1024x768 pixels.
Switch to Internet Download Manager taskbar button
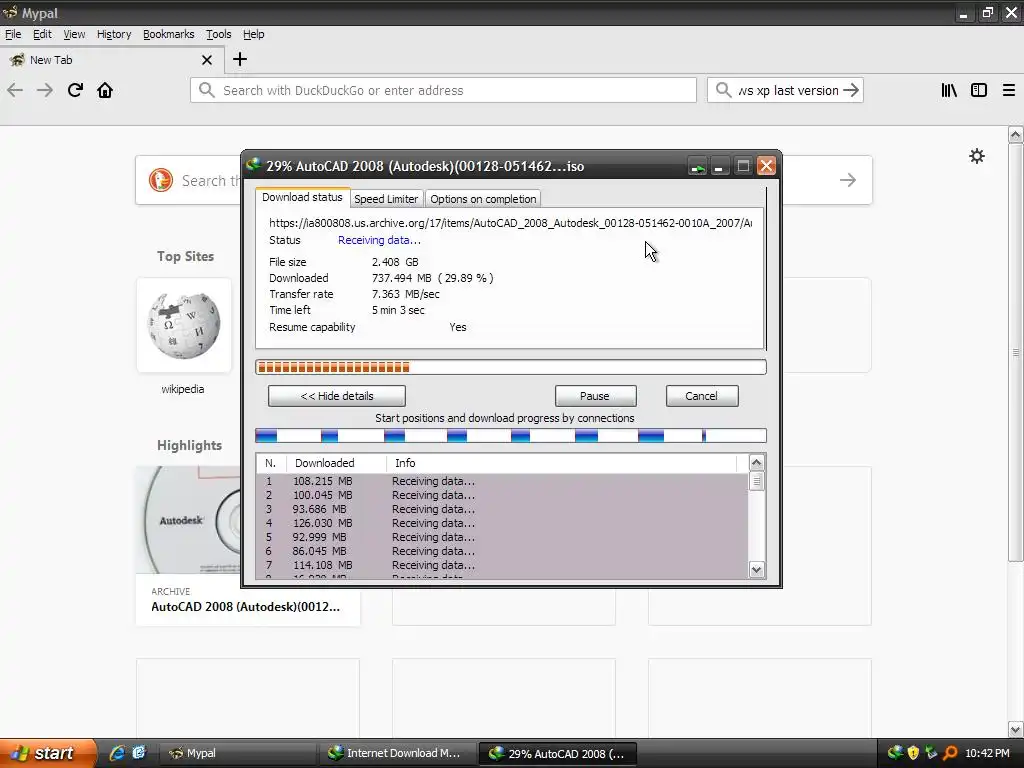(400, 753)
